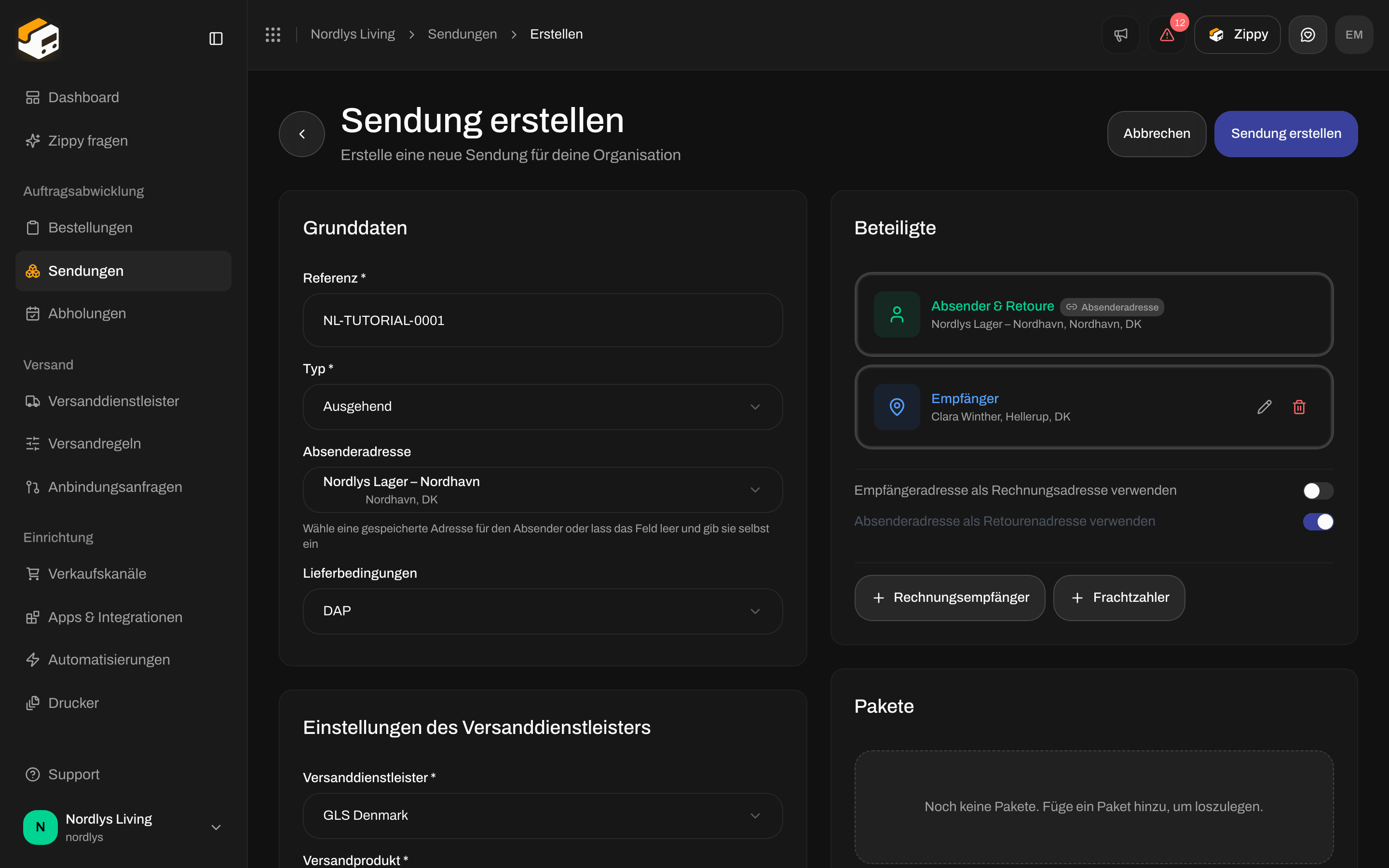Click Sendungen breadcrumb link
This screenshot has height=868, width=1389.
pos(462,34)
